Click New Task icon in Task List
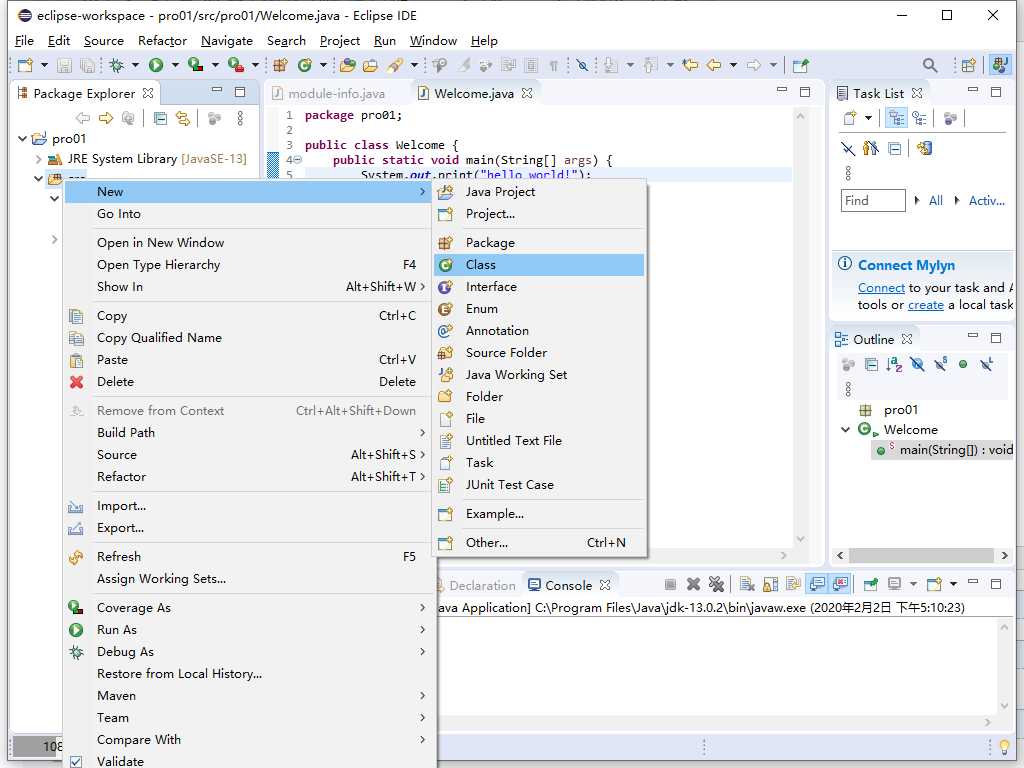 click(x=850, y=118)
